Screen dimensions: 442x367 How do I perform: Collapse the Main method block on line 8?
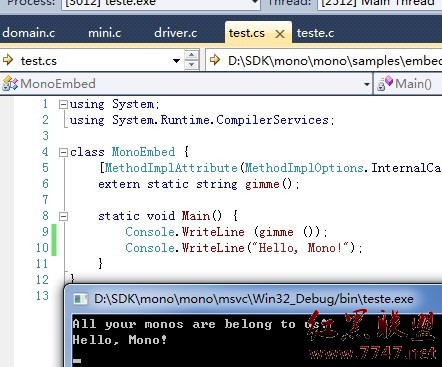pyautogui.click(x=63, y=216)
